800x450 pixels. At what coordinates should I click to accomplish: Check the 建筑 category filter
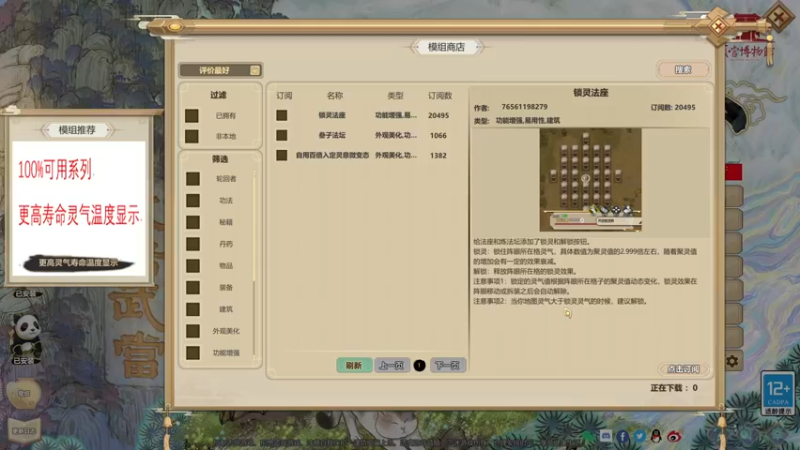tap(193, 309)
